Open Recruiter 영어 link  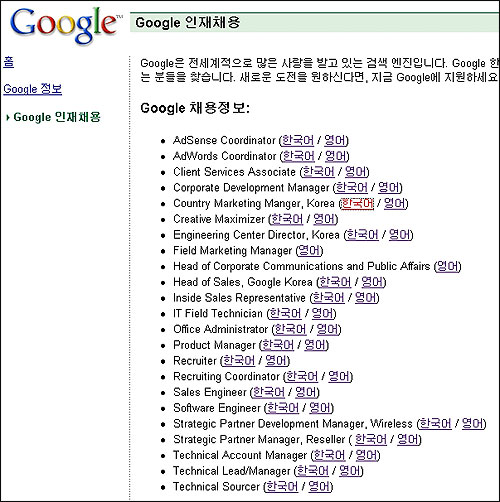click(276, 361)
